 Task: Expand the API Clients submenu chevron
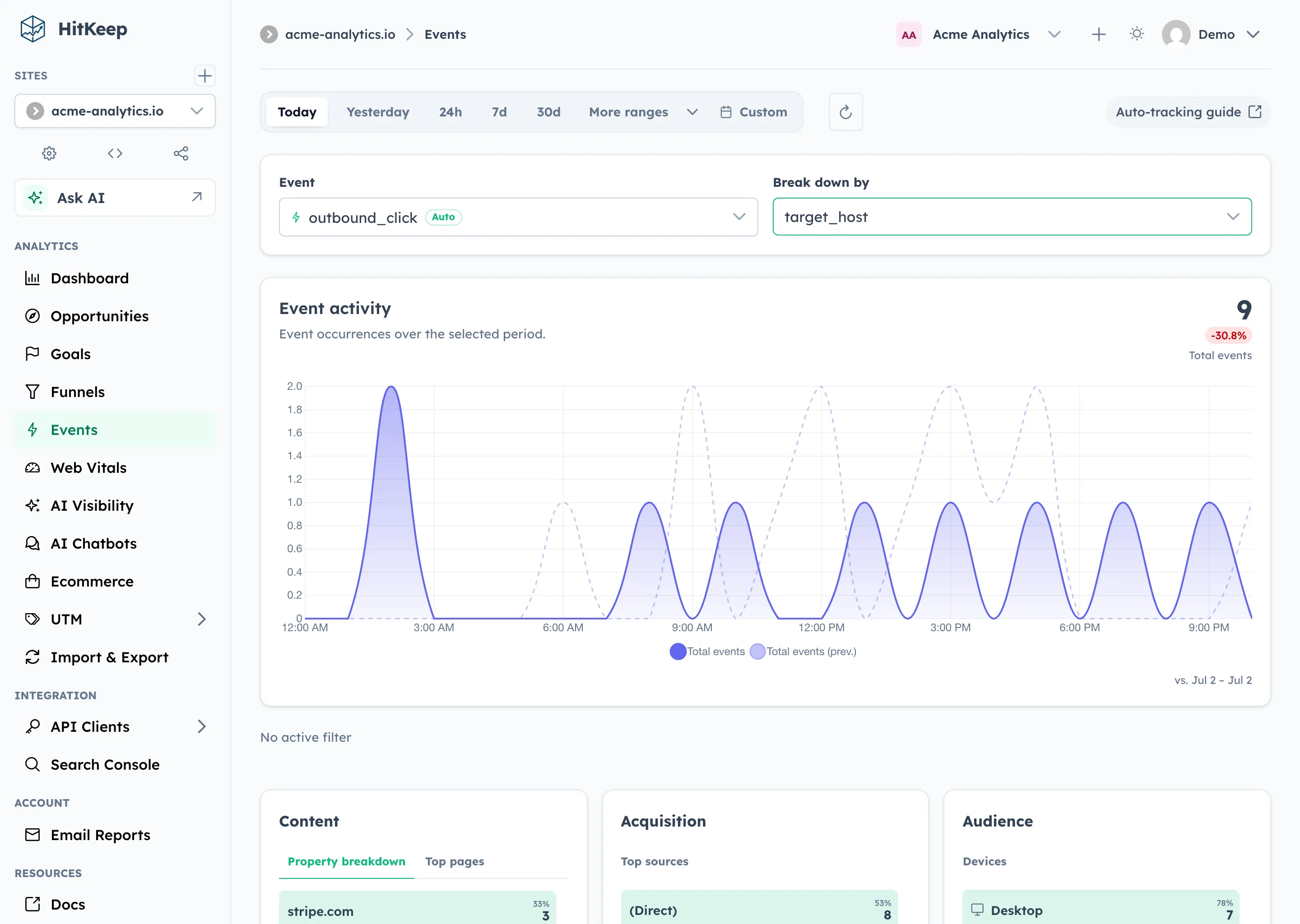201,726
